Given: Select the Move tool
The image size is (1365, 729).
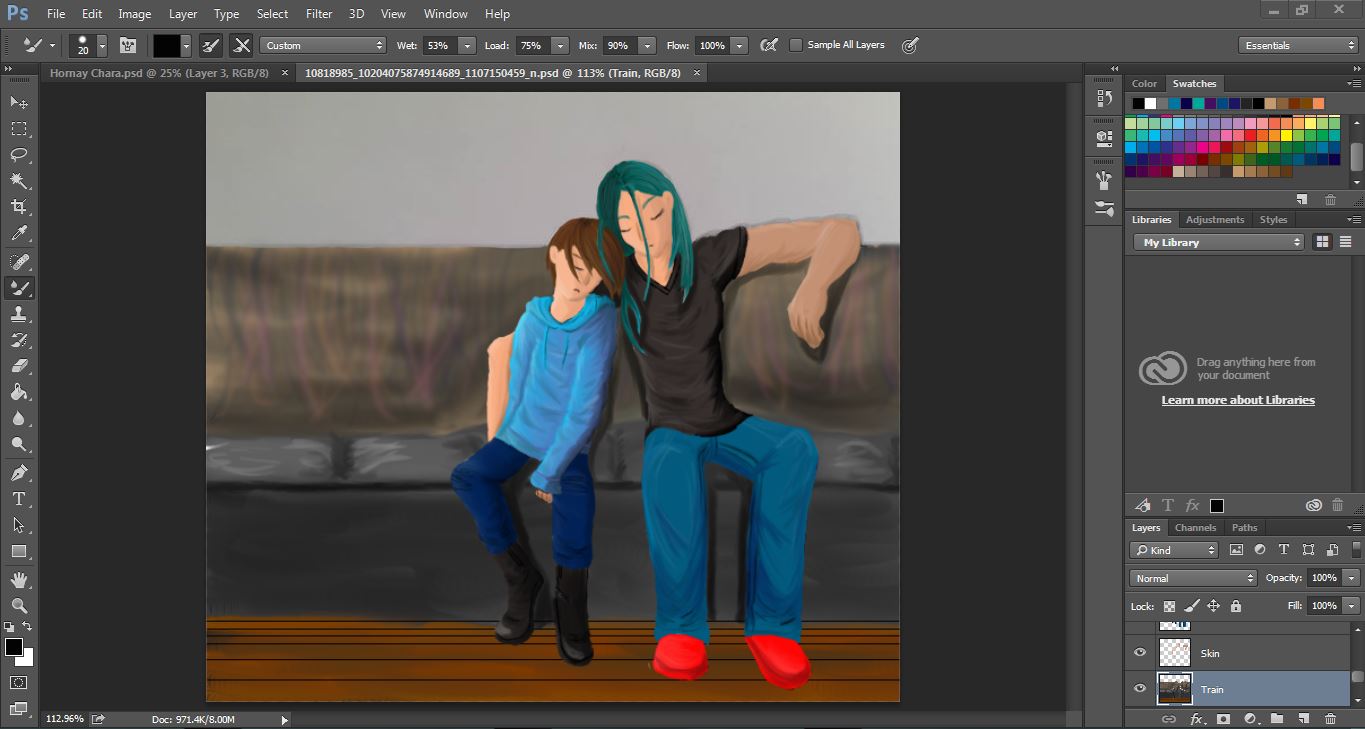Looking at the screenshot, I should click(19, 102).
